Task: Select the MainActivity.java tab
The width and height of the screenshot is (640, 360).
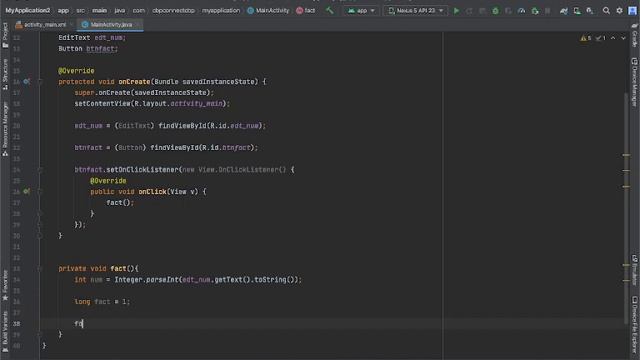Action: click(x=110, y=24)
